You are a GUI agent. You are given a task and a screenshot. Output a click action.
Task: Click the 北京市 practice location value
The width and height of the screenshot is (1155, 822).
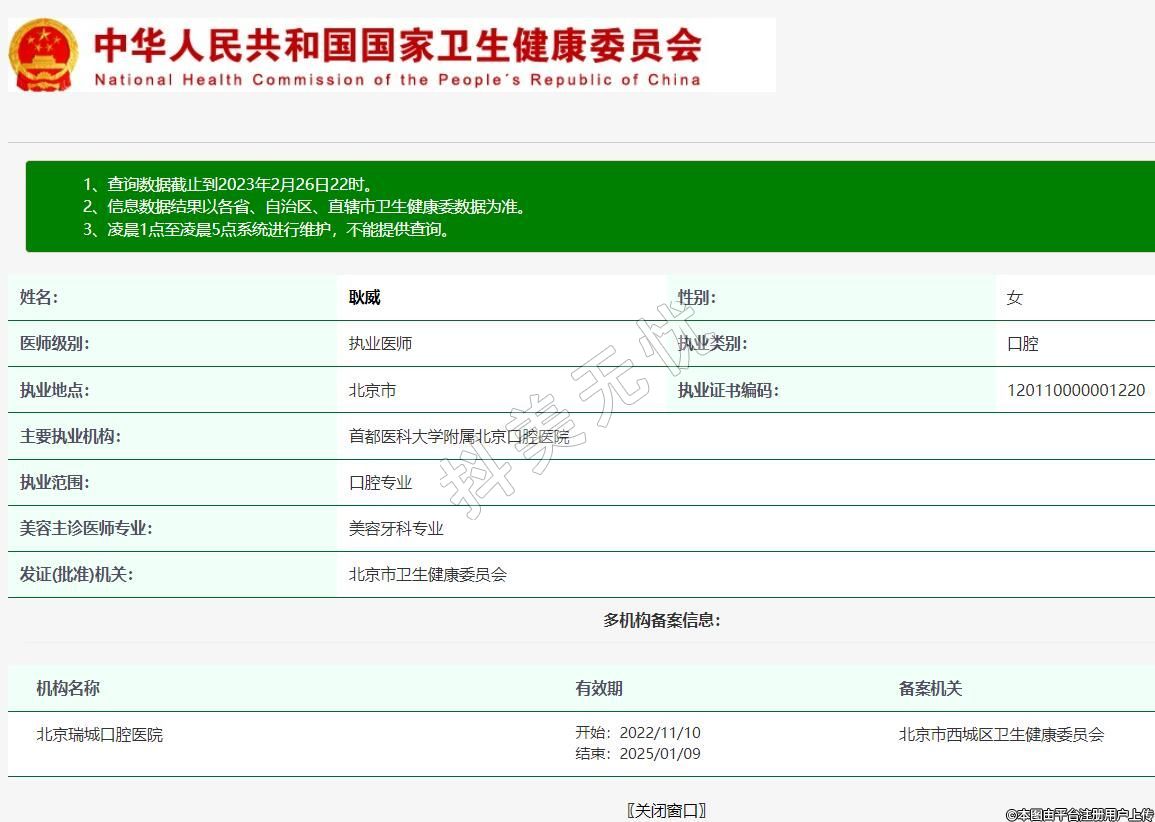click(x=372, y=390)
